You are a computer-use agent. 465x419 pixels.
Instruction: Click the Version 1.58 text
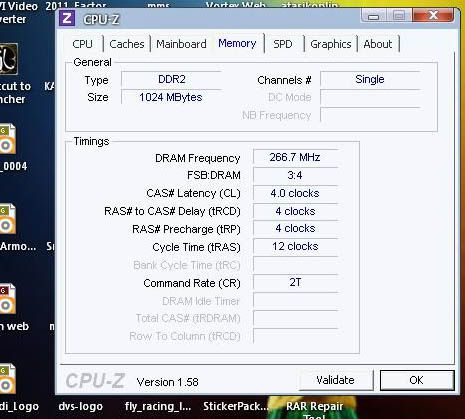click(168, 382)
